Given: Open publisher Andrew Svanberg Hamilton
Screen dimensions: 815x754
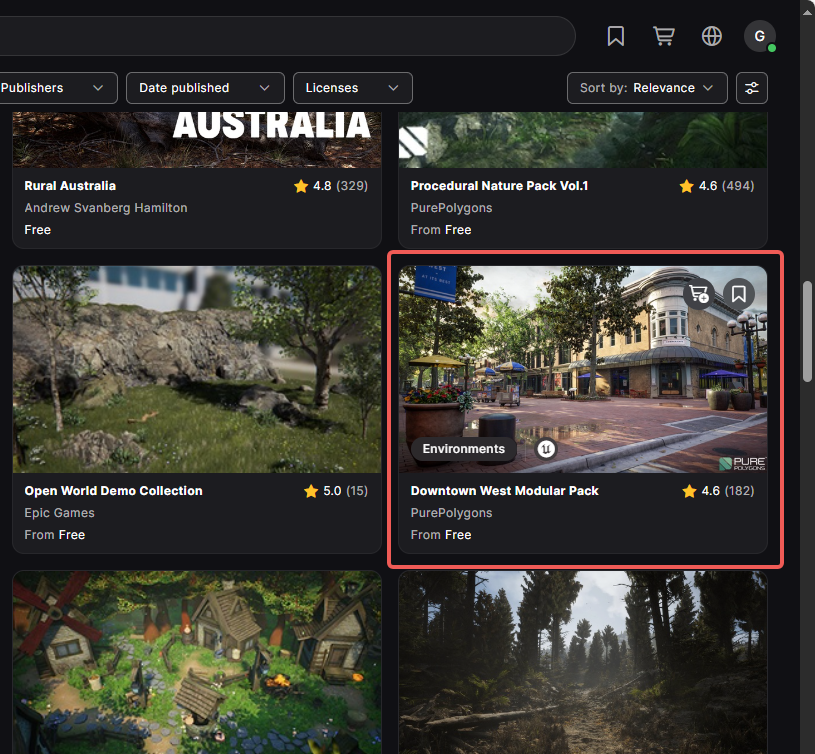Looking at the screenshot, I should coord(106,208).
